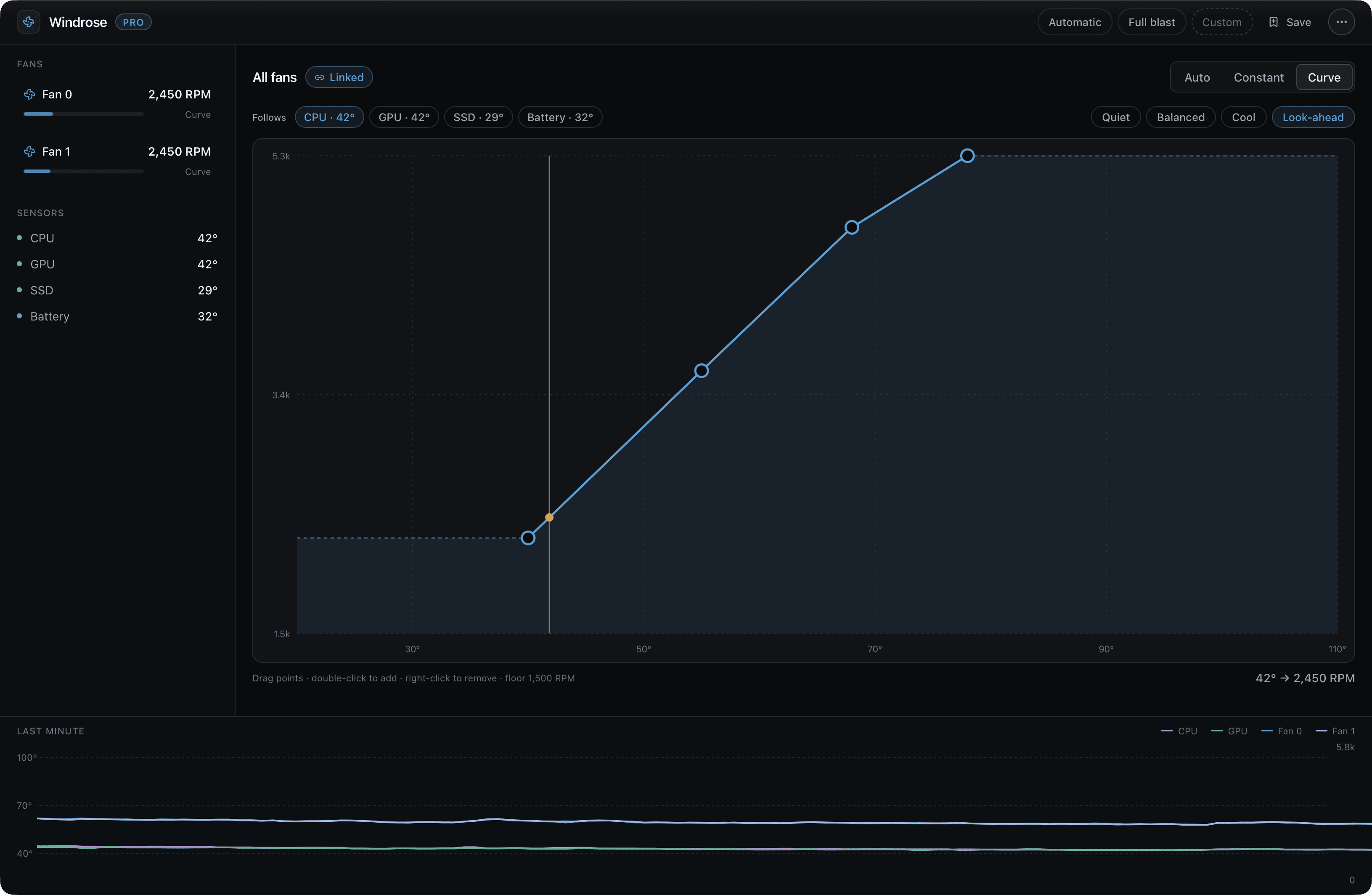Click the curve hint text about dragging points
1372x895 pixels.
[413, 678]
